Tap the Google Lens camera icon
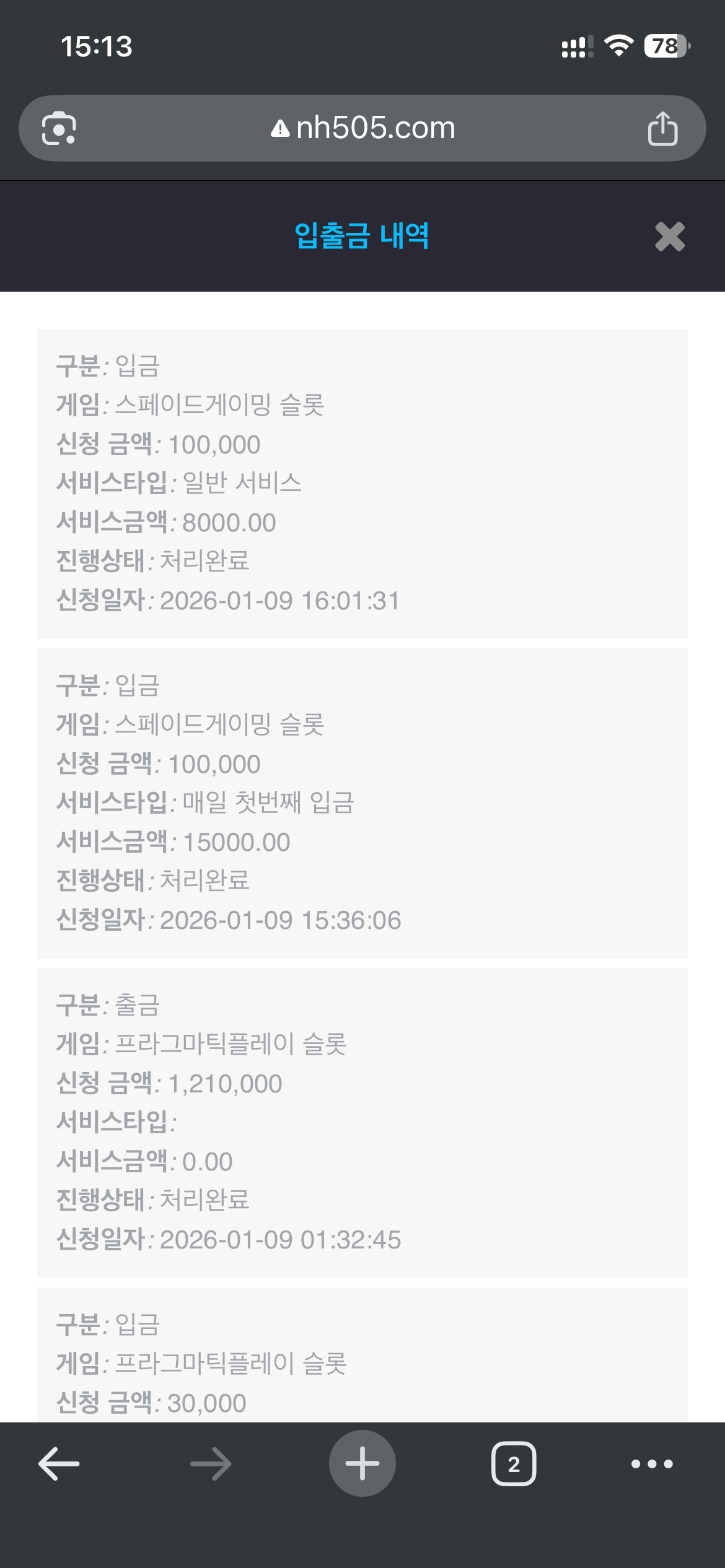The width and height of the screenshot is (725, 1568). (x=59, y=128)
